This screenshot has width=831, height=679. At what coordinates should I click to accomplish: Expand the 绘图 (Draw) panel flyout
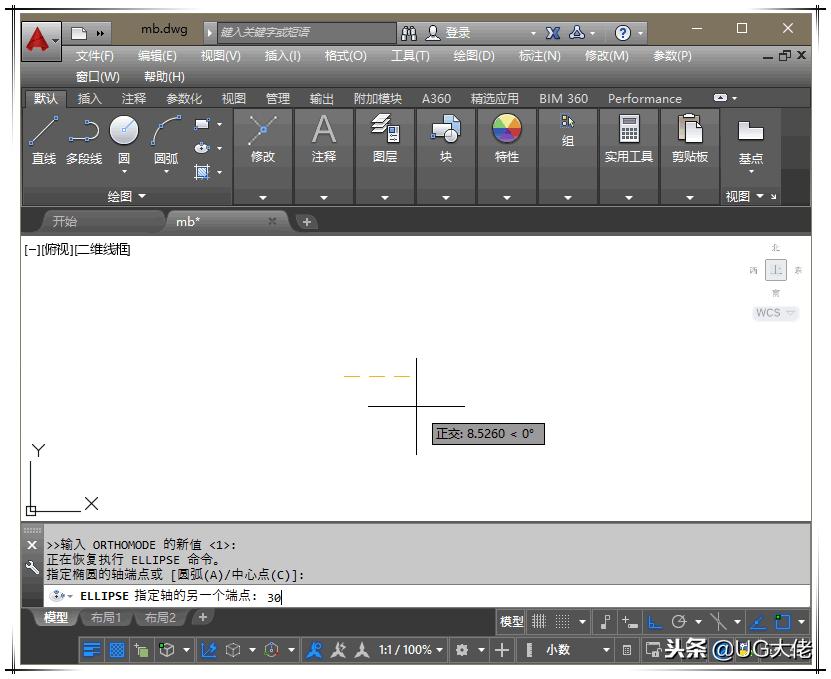pyautogui.click(x=126, y=197)
